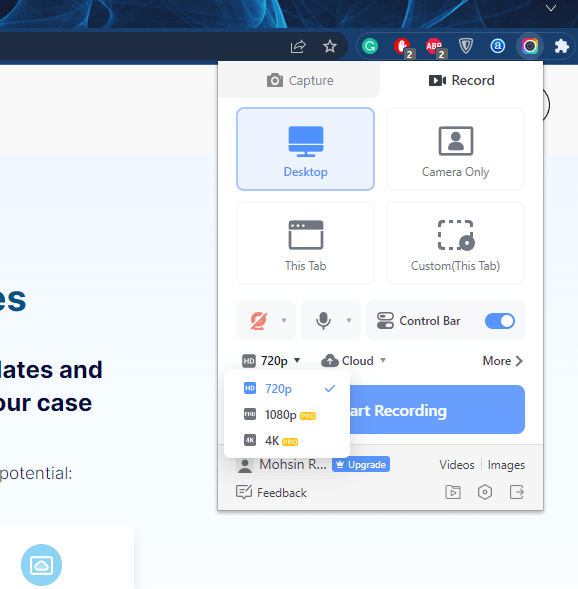578x589 pixels.
Task: Toggle the Control Bar switch
Action: pyautogui.click(x=500, y=321)
